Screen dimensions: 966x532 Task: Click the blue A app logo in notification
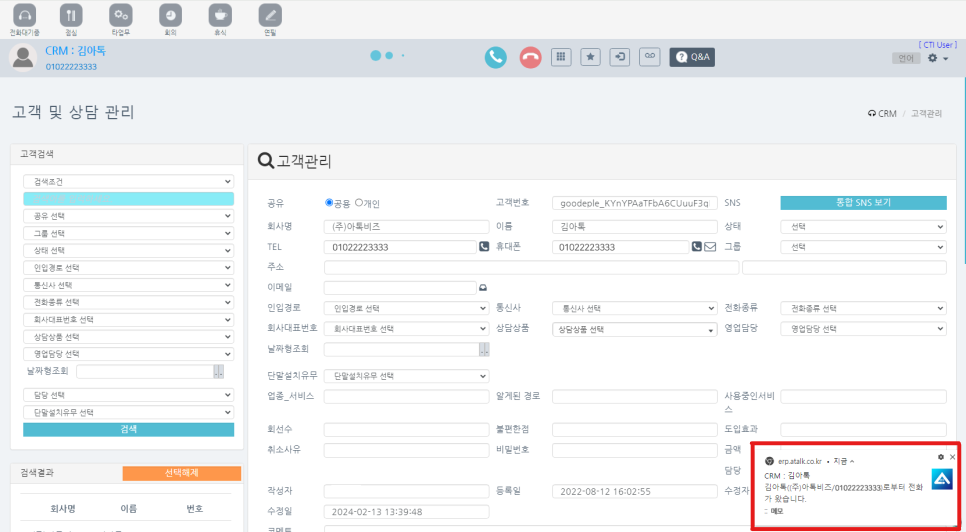(x=941, y=480)
